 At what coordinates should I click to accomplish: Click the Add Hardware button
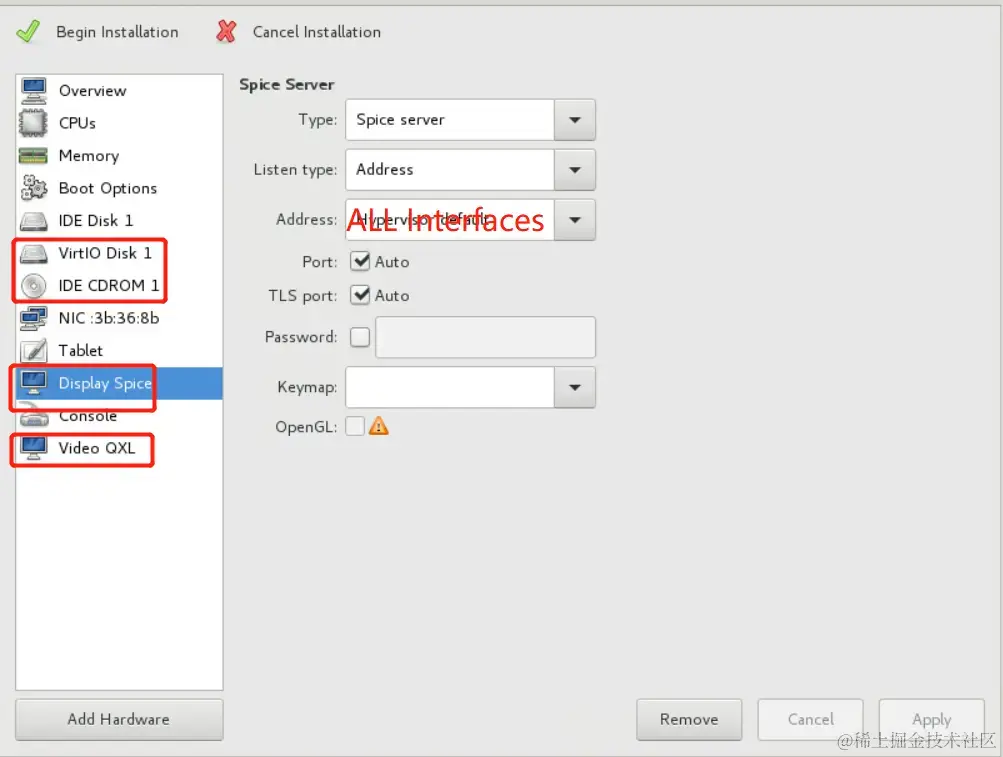[x=119, y=719]
